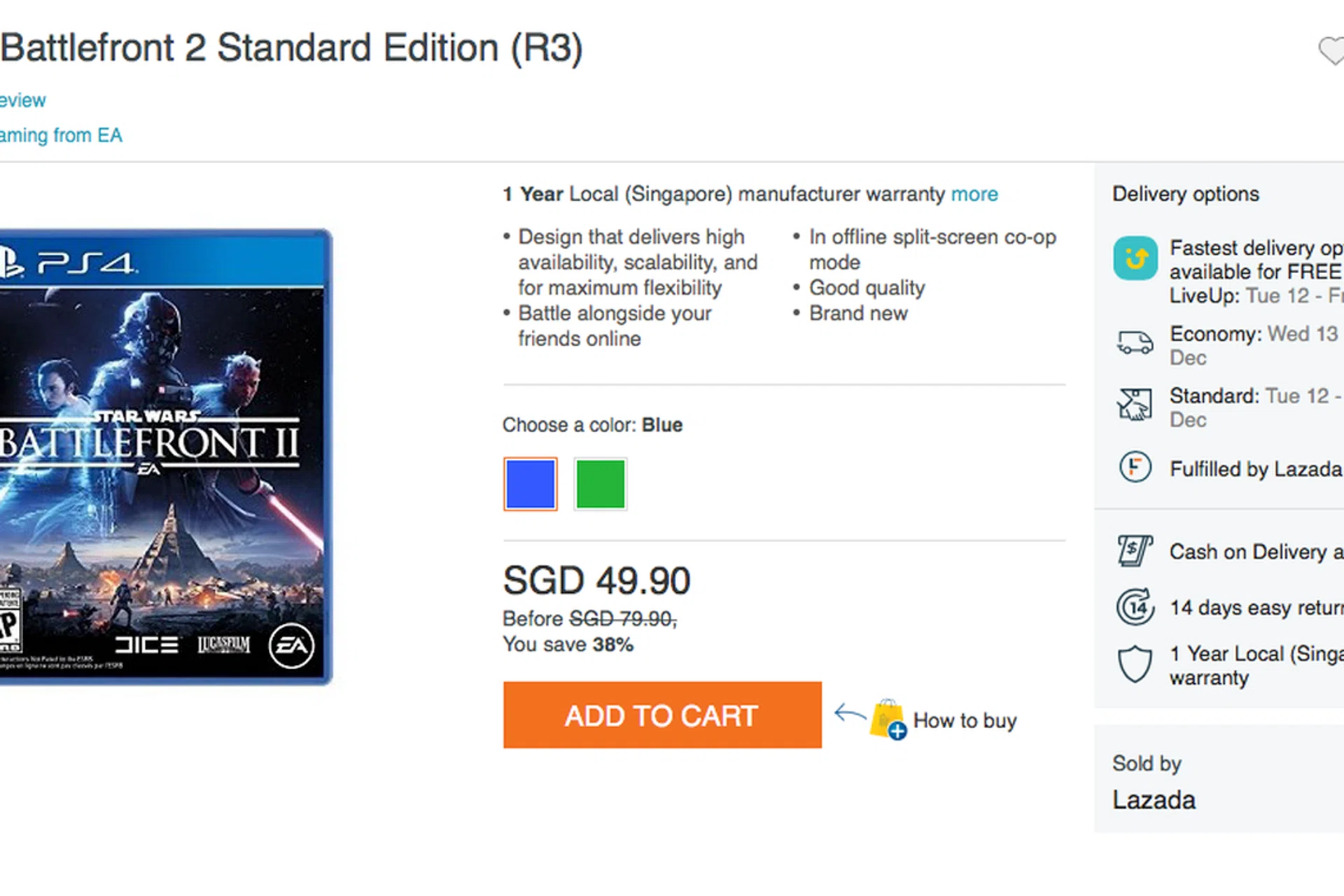Add the game to cart
Screen dimensions: 1344x896
click(662, 715)
